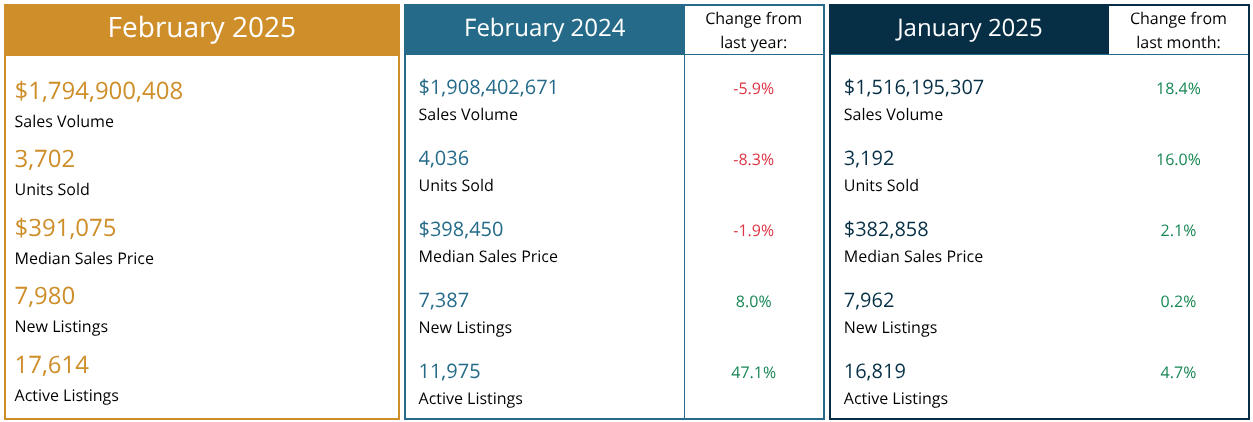This screenshot has width=1253, height=422.
Task: Click the $391,075 median sales price
Action: click(x=65, y=228)
